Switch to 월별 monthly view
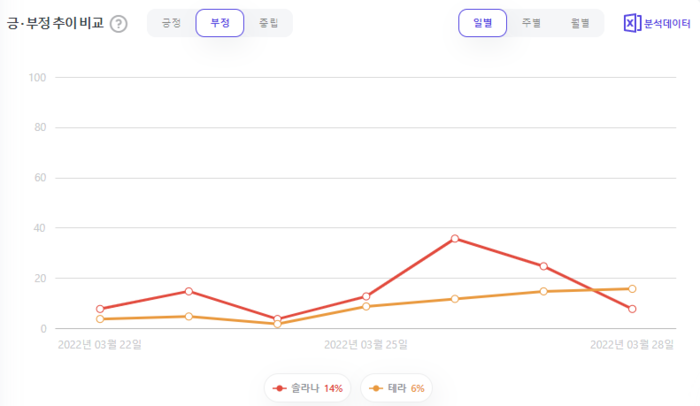 coord(580,23)
